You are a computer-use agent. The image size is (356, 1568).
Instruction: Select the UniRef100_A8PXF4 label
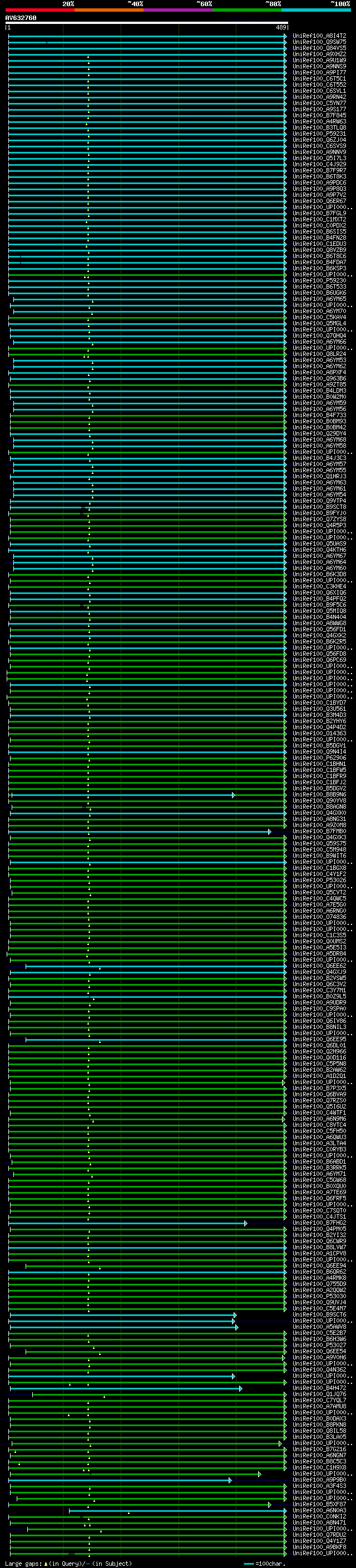319,373
